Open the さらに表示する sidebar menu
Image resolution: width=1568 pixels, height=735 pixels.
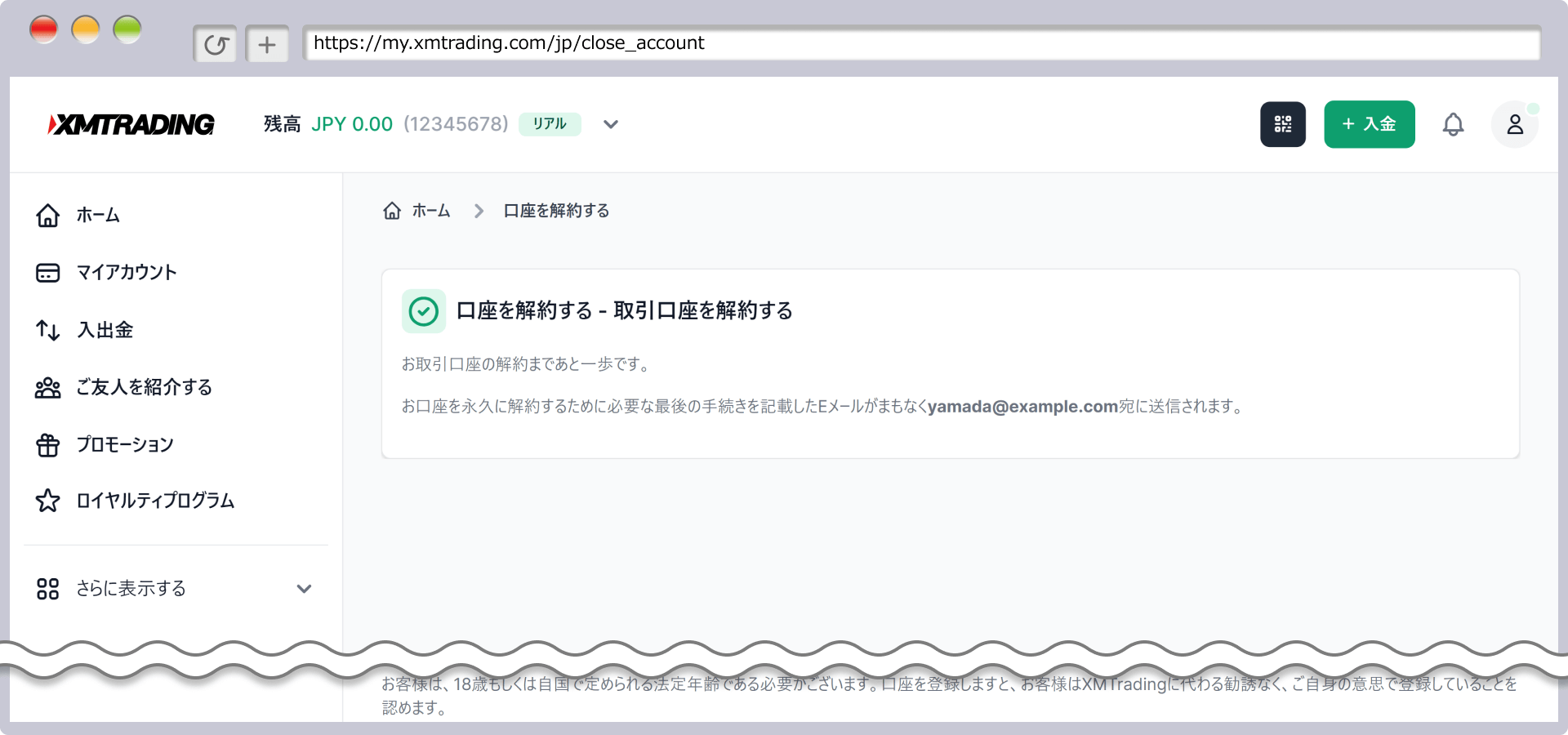tap(131, 589)
